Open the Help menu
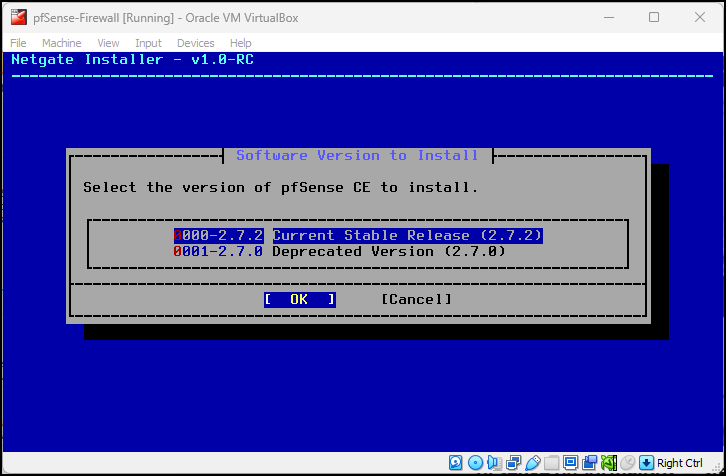The height and width of the screenshot is (476, 726). (240, 43)
